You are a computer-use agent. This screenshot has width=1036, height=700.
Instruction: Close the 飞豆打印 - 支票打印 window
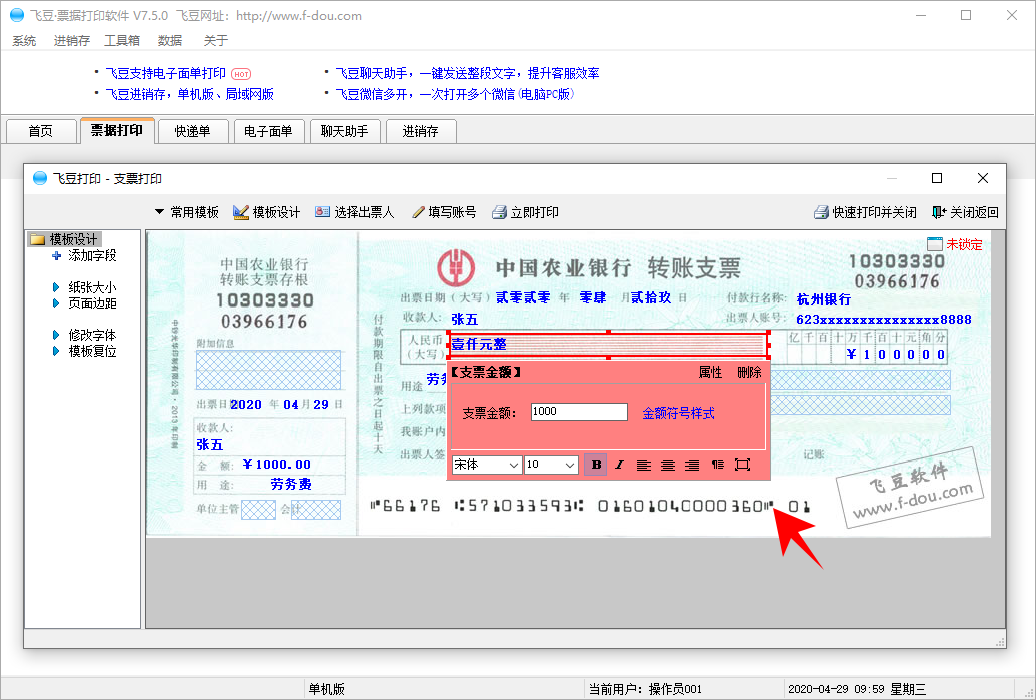(982, 178)
